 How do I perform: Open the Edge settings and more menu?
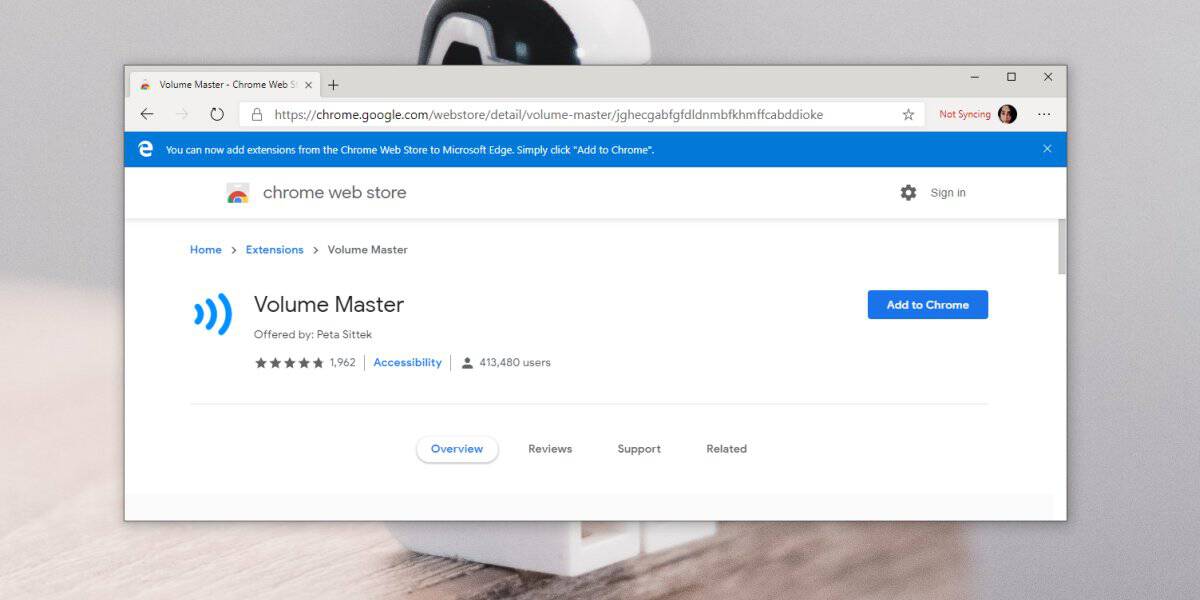click(1044, 114)
